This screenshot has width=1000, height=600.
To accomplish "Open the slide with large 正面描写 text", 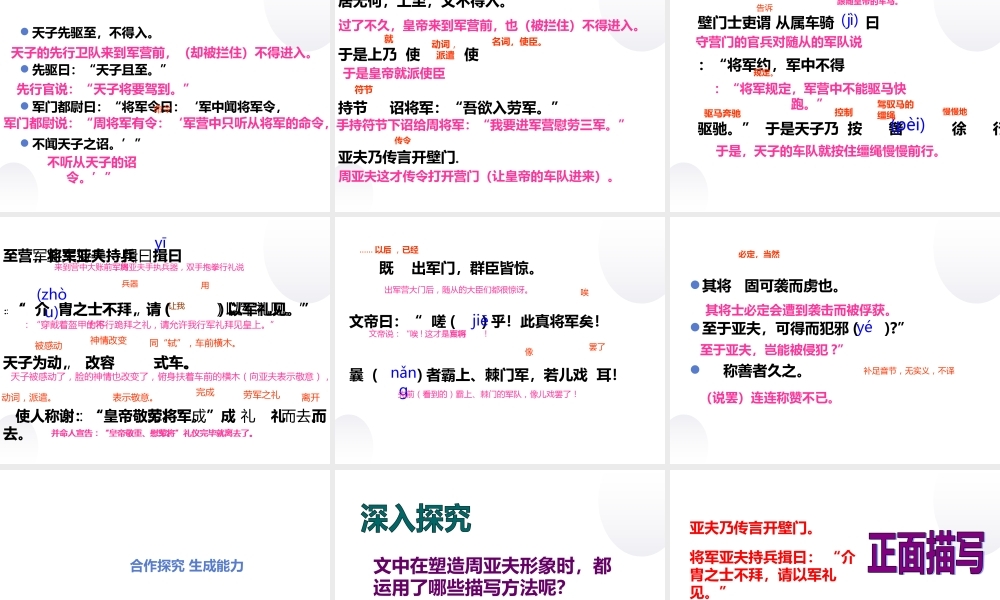I will click(835, 536).
